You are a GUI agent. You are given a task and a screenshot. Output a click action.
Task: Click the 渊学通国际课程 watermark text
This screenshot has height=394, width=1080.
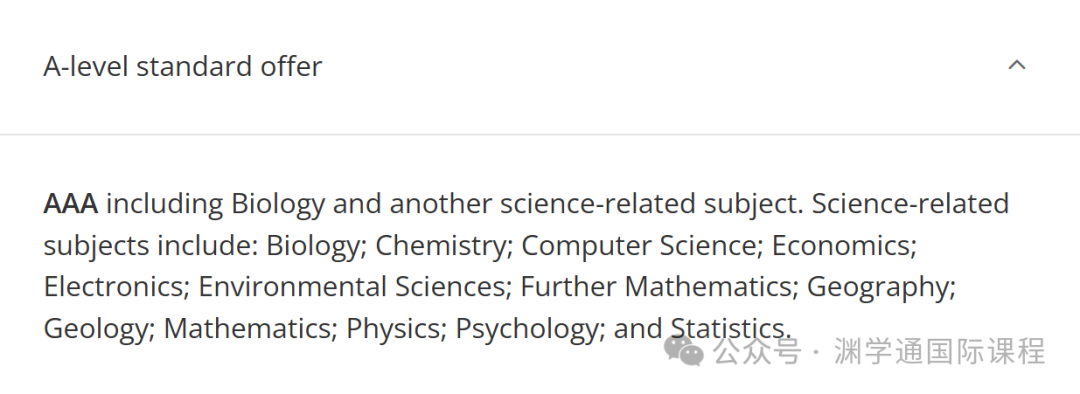pyautogui.click(x=939, y=351)
